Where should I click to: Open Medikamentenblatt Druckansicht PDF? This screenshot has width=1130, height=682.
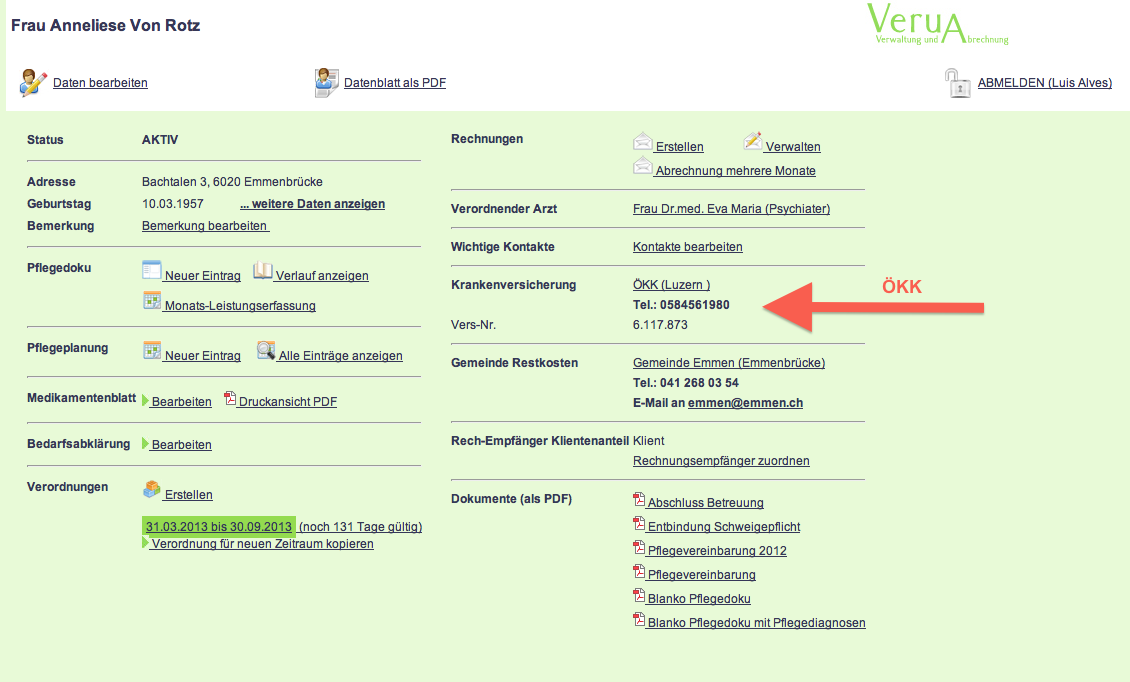(287, 402)
